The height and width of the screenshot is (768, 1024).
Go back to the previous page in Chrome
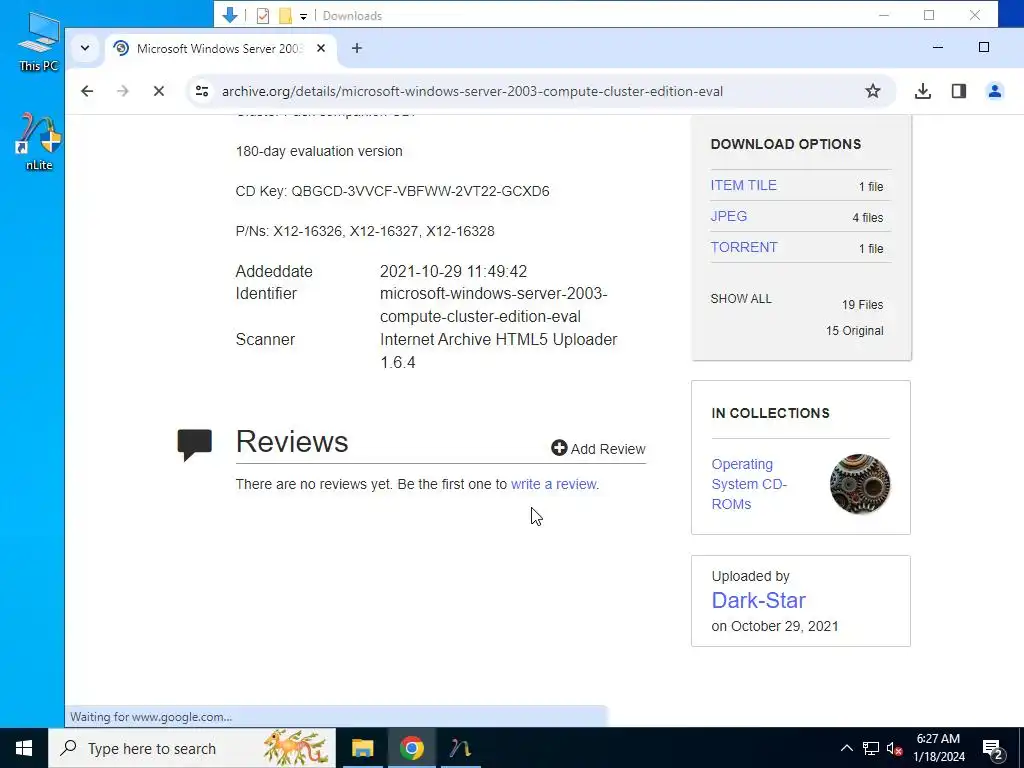pos(87,91)
